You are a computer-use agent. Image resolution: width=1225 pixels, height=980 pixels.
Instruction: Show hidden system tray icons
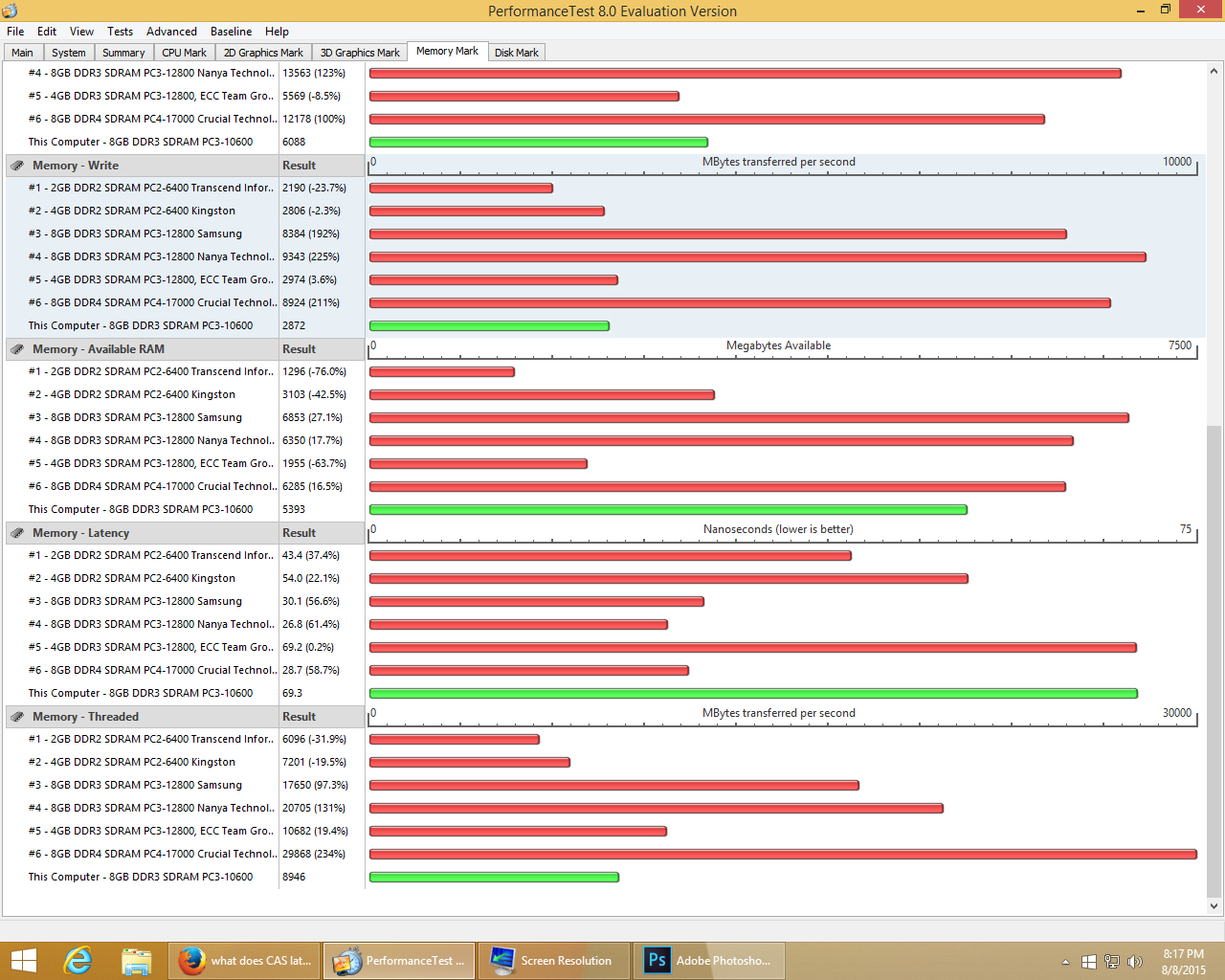coord(1065,962)
